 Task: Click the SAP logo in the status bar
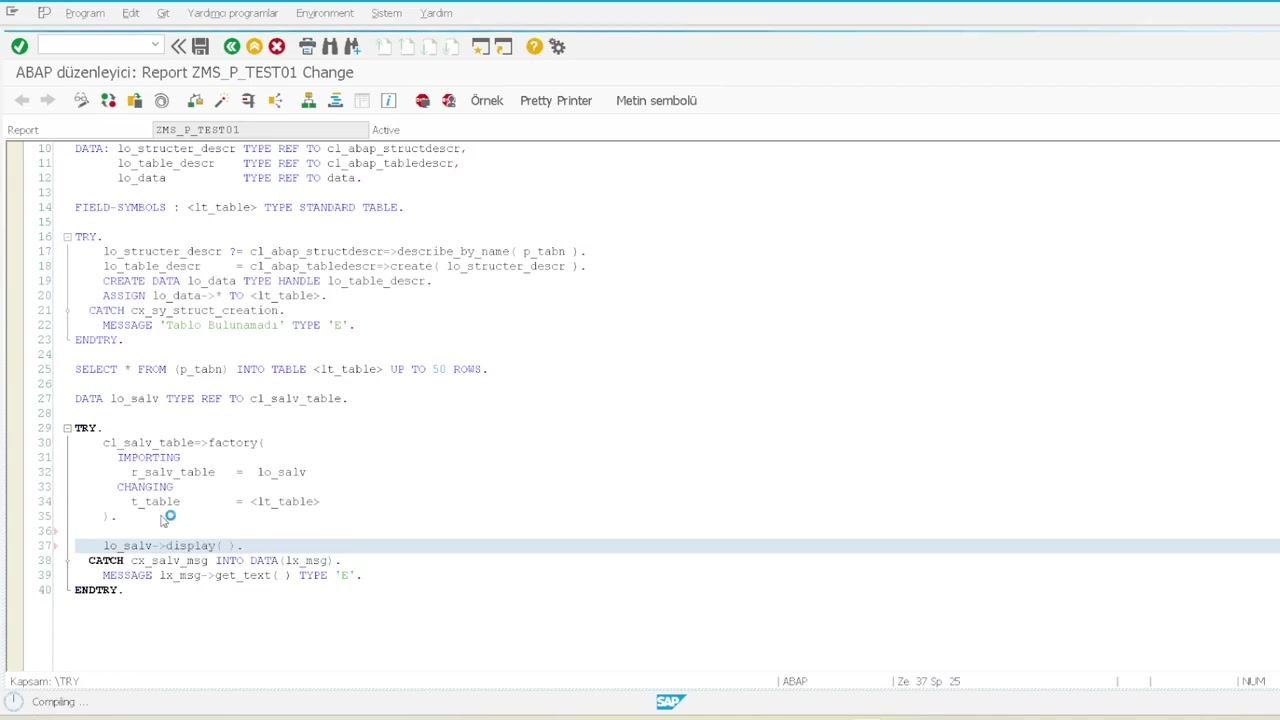[670, 702]
